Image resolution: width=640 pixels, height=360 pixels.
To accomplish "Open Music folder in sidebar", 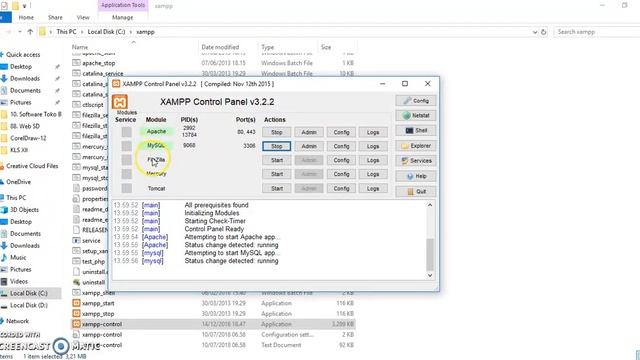I will coord(18,258).
